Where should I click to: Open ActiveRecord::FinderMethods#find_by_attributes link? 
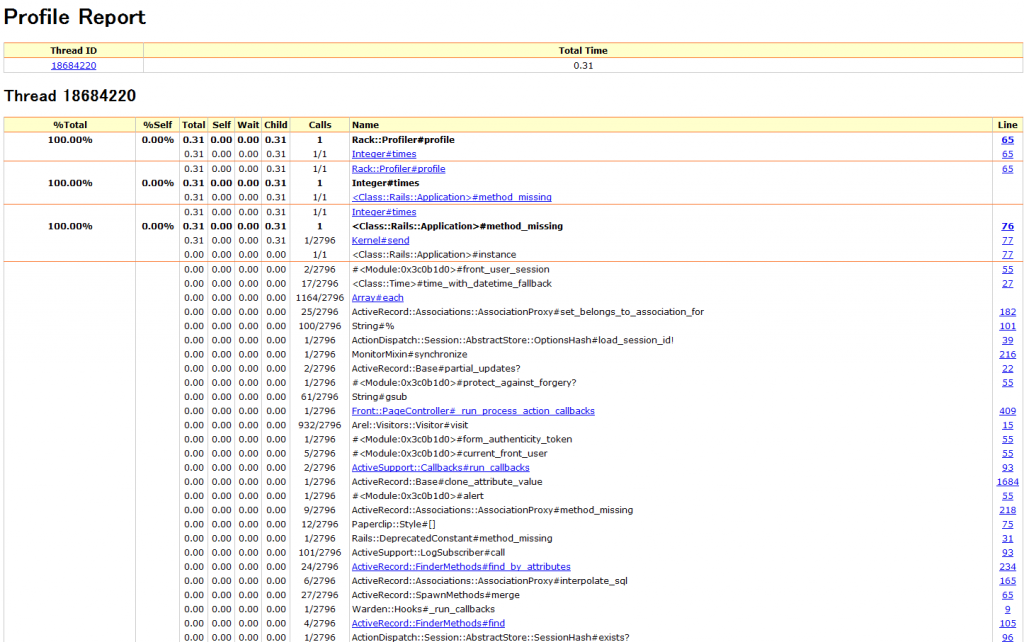pyautogui.click(x=461, y=567)
